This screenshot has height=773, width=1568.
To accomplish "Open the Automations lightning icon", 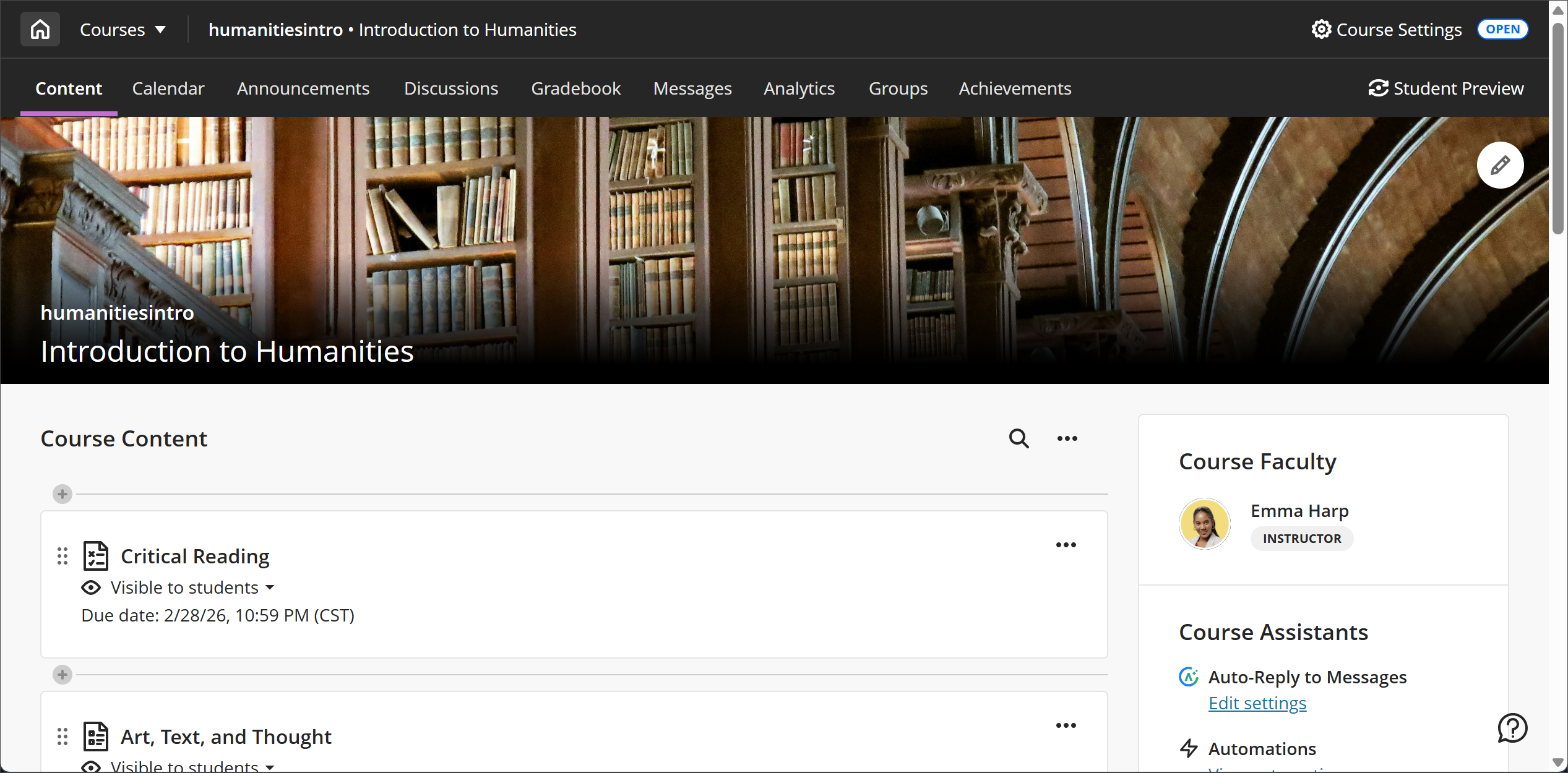I will tap(1189, 748).
